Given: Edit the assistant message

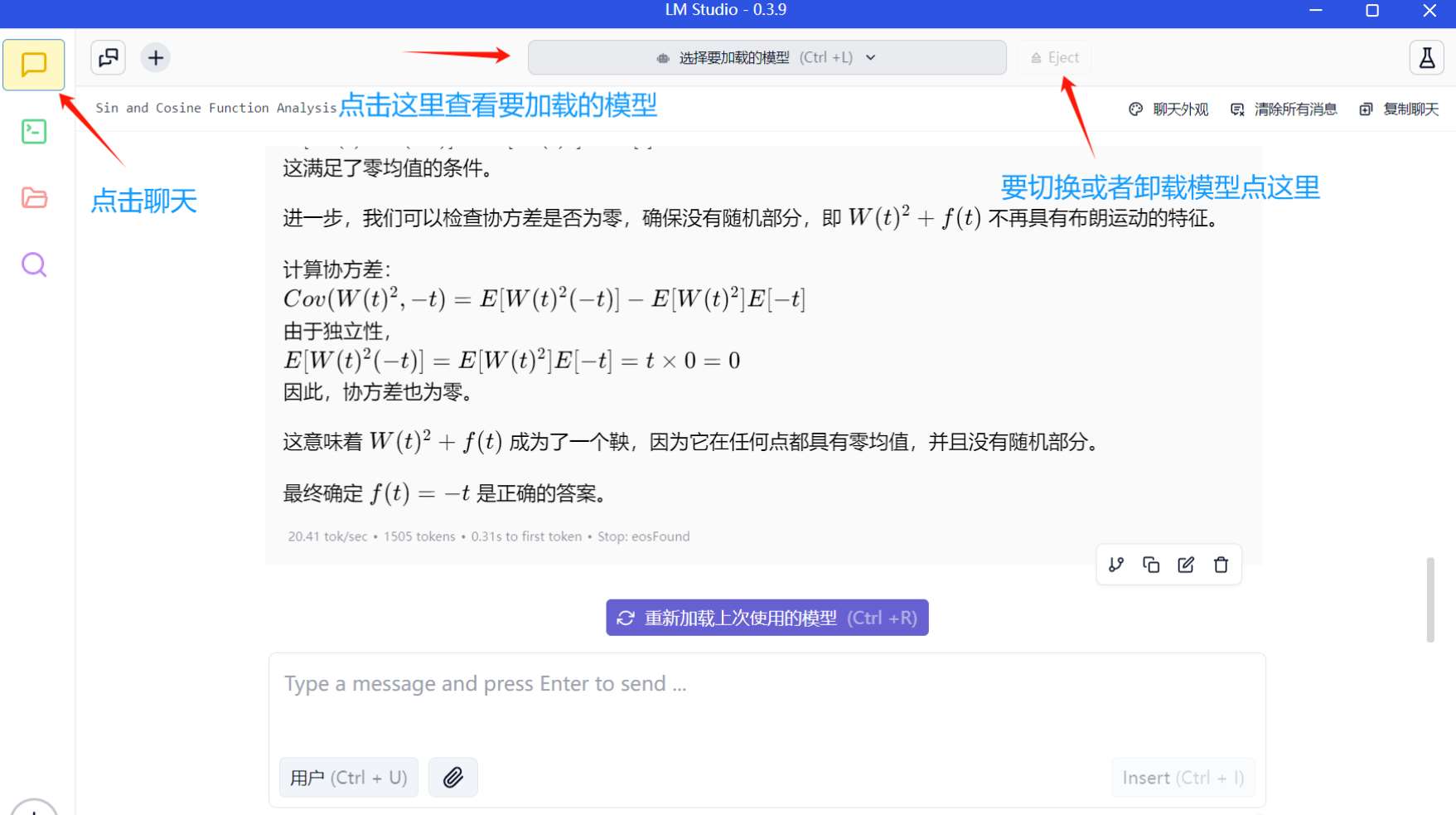Looking at the screenshot, I should click(x=1186, y=565).
